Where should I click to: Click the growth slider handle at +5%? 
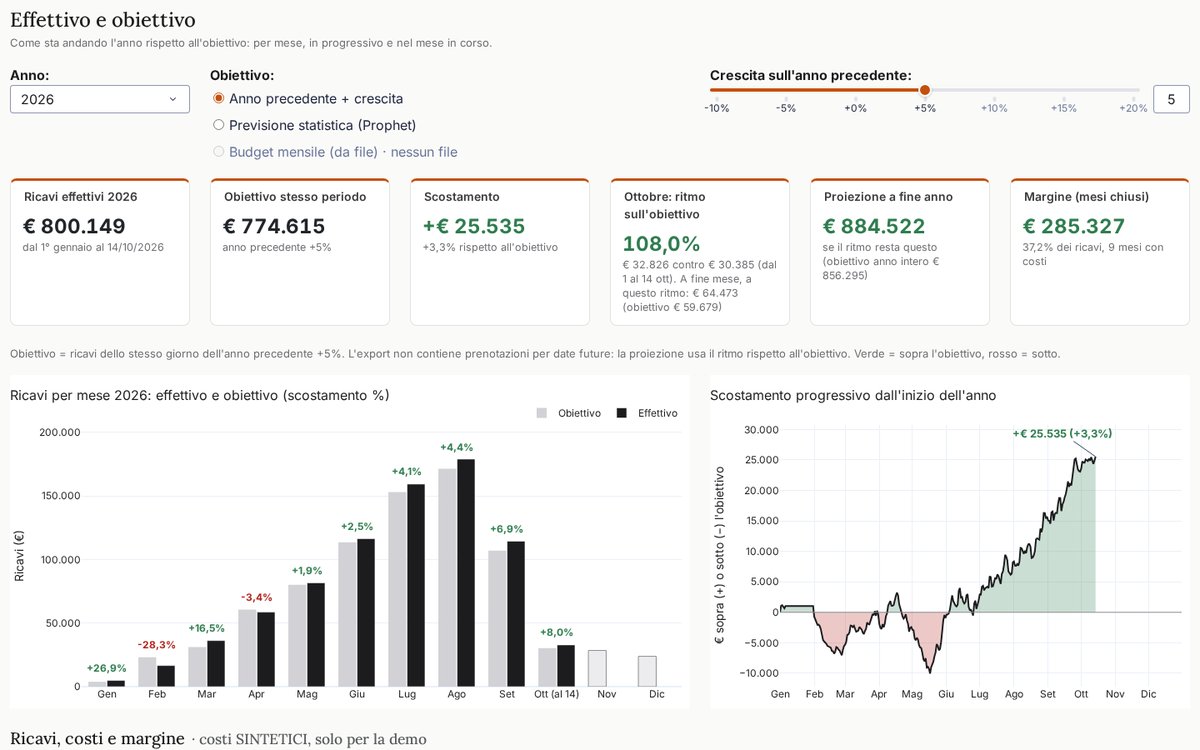click(925, 90)
